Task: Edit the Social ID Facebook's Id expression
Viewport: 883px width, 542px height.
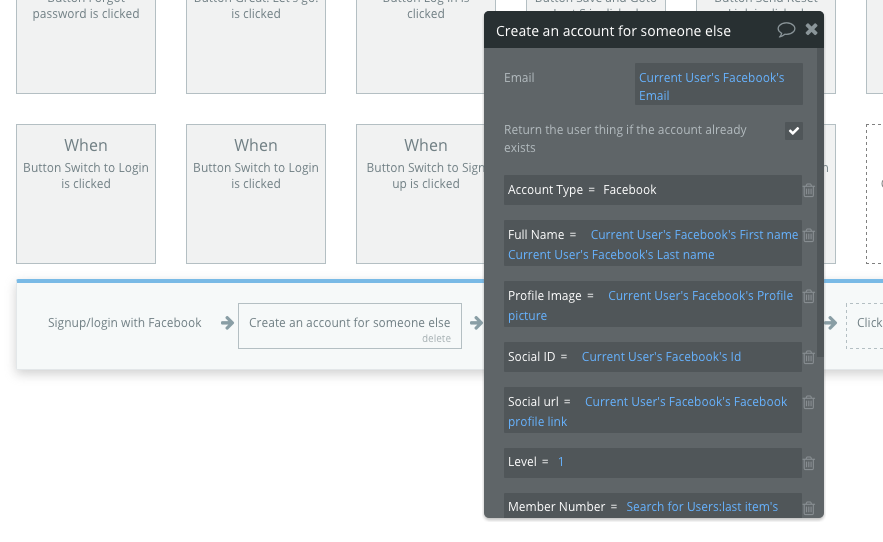Action: (661, 357)
